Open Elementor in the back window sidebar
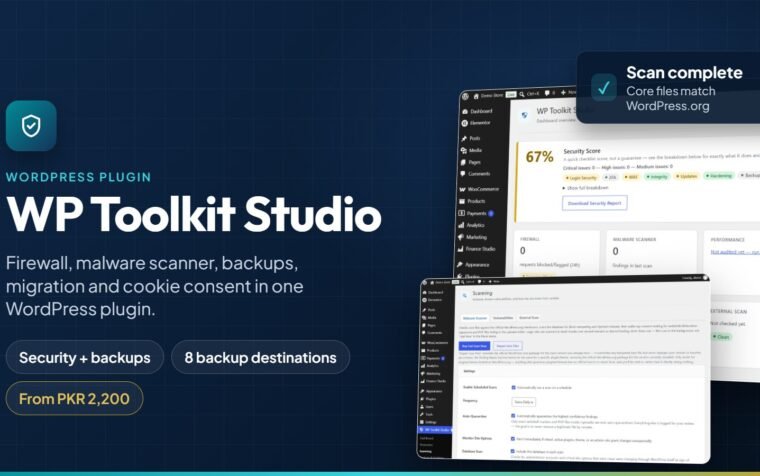 476,123
